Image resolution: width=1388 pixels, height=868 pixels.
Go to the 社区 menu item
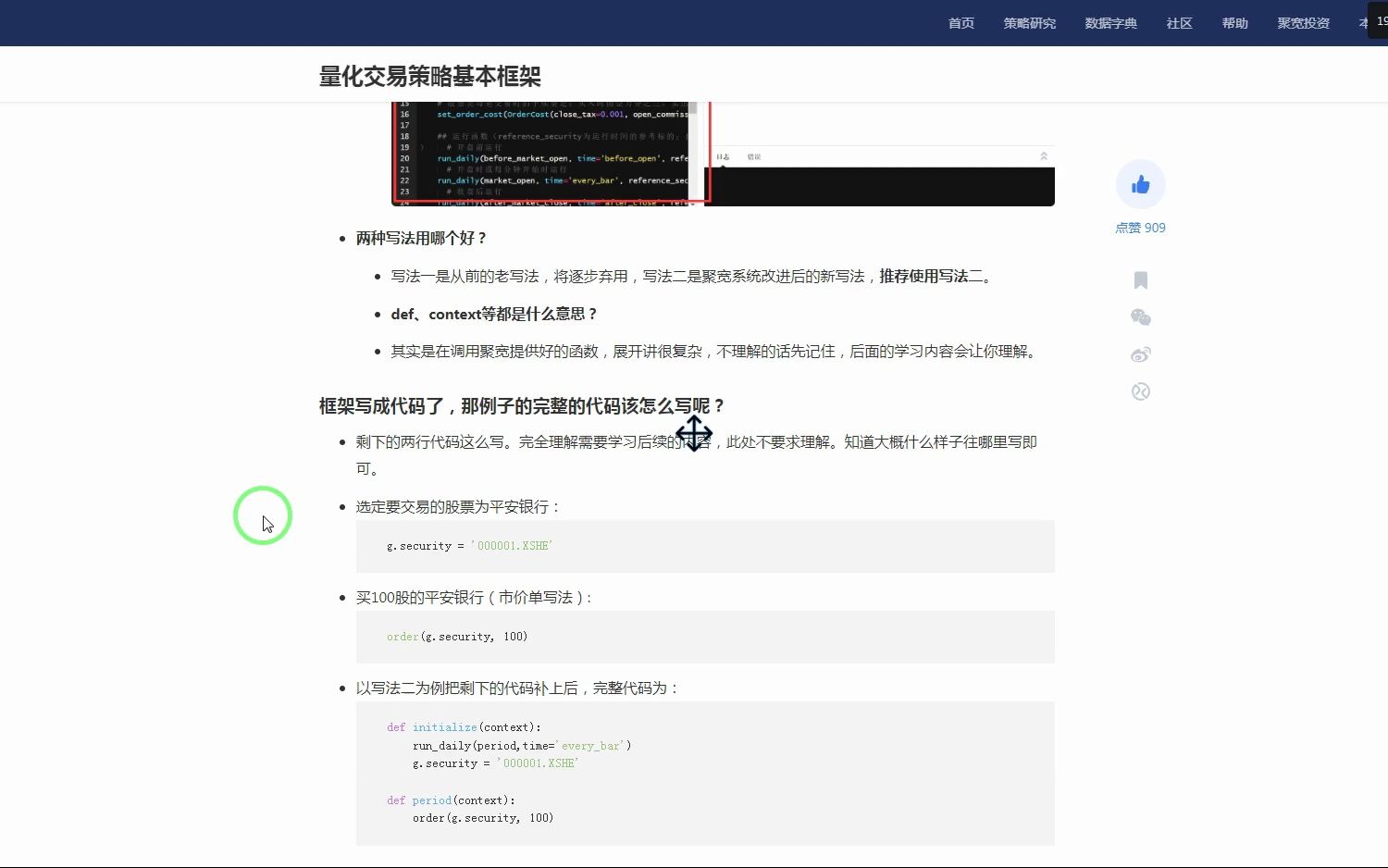coord(1180,23)
